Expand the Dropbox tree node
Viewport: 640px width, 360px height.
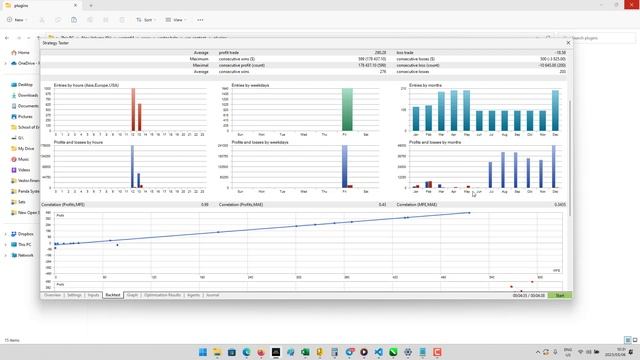pos(6,234)
